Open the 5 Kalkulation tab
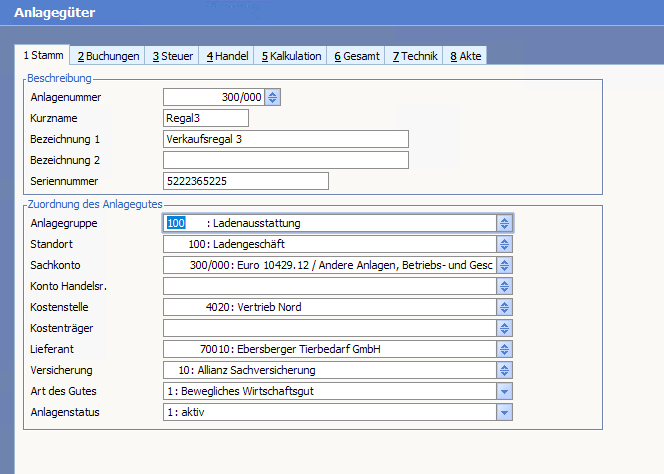The width and height of the screenshot is (664, 474). tap(291, 56)
